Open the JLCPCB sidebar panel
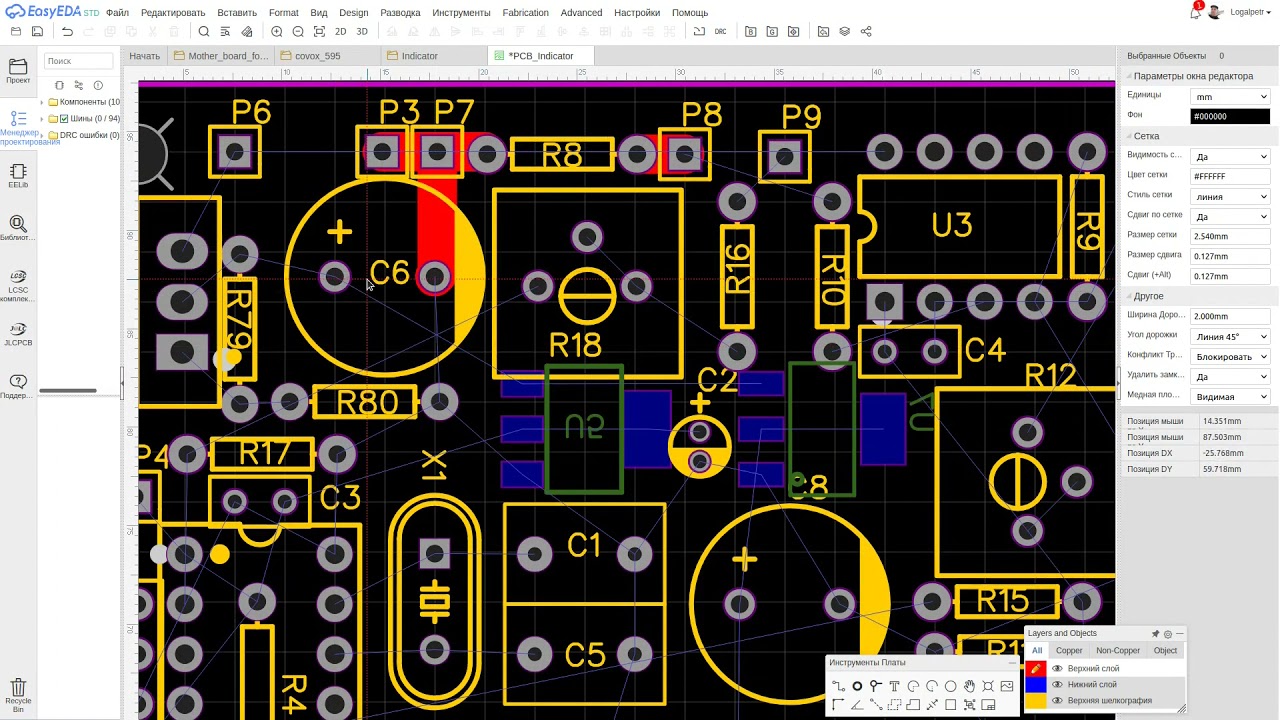Screen dimensions: 1280x720 point(18,334)
